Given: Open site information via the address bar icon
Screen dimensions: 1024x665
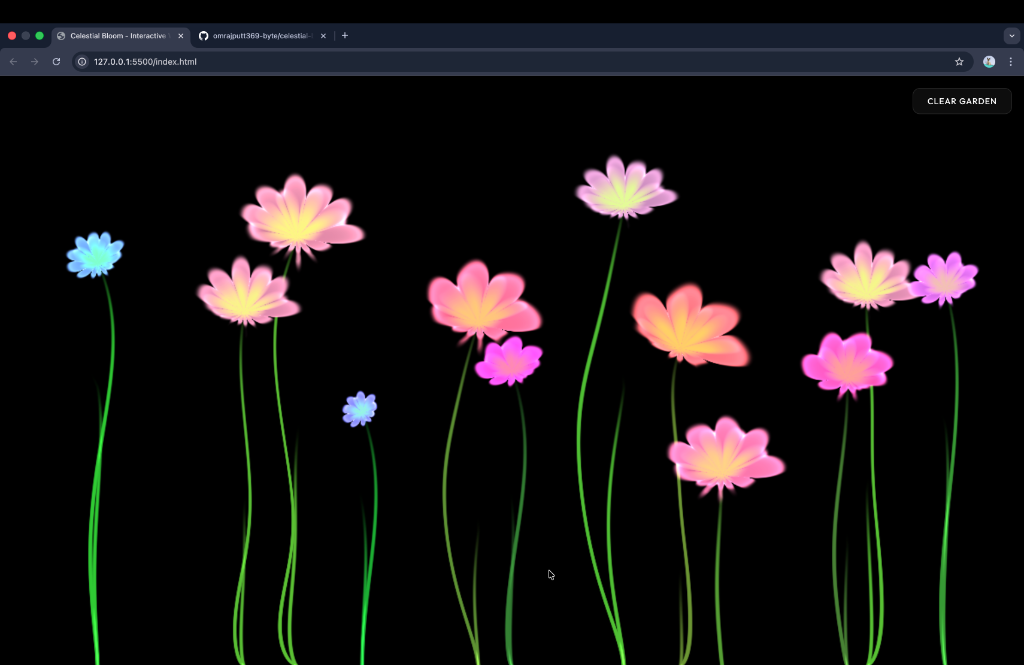Looking at the screenshot, I should click(x=81, y=61).
